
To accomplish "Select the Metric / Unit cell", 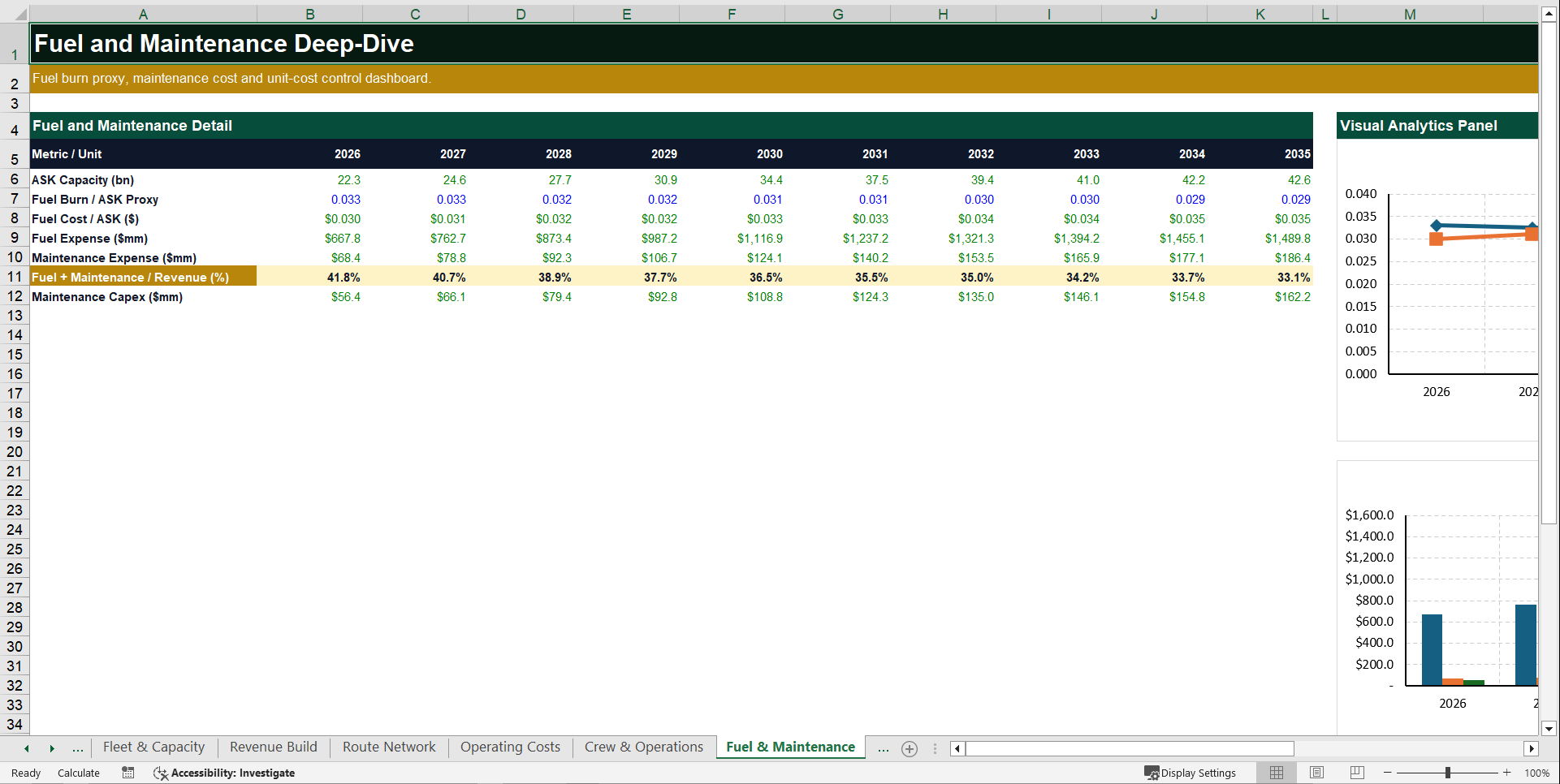I will coord(143,154).
